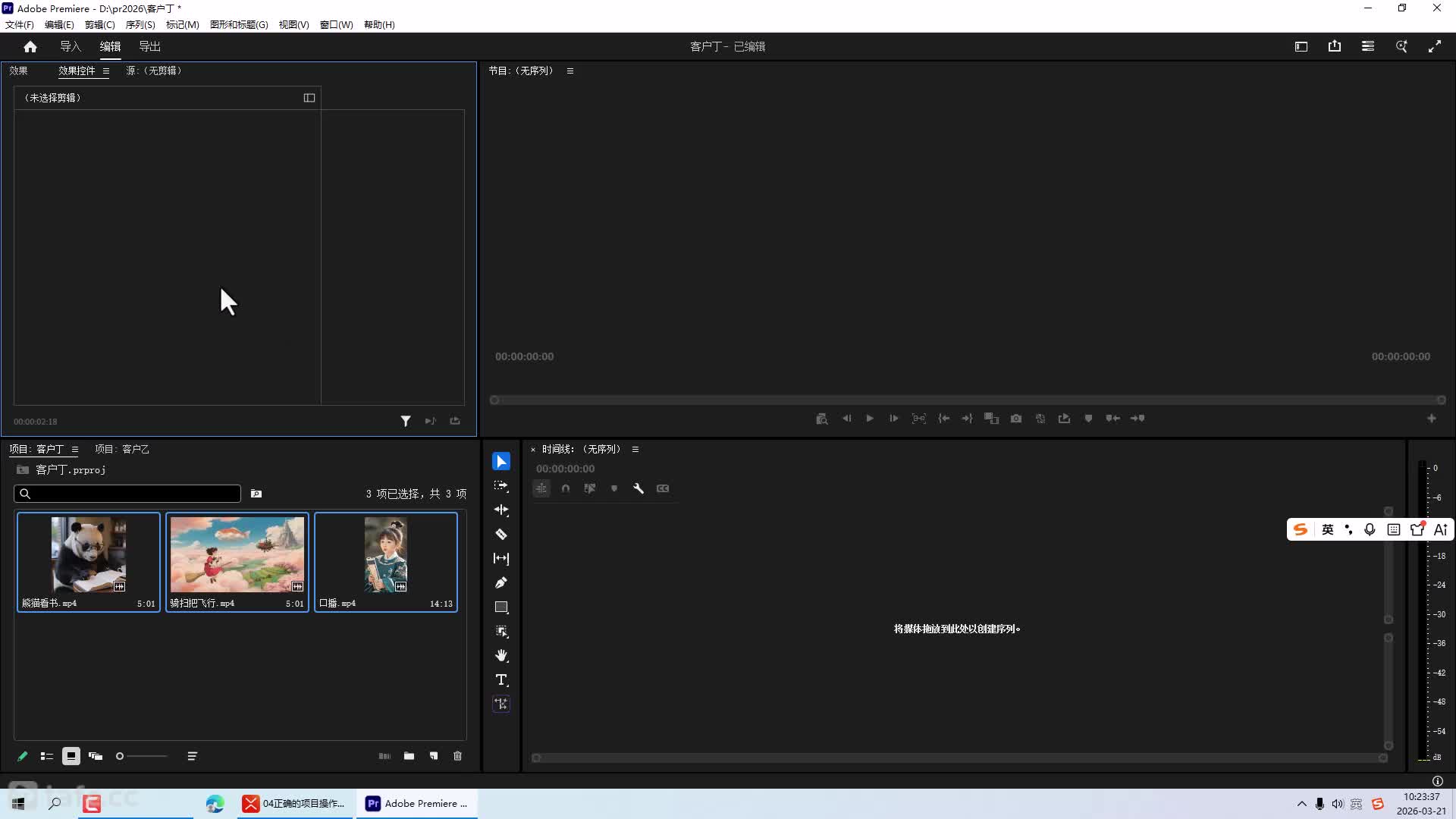Click the program monitor time ruler bar

[968, 400]
